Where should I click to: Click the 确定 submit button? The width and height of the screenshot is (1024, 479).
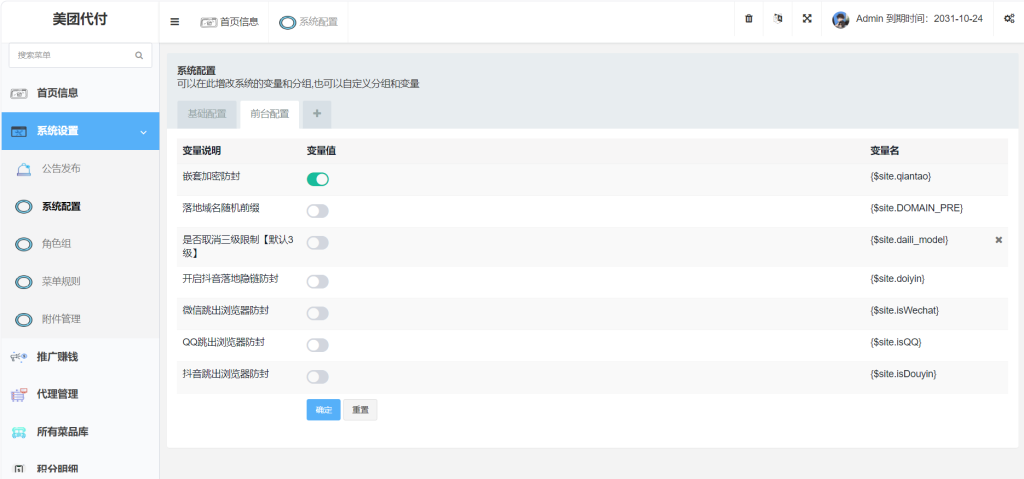[x=323, y=410]
